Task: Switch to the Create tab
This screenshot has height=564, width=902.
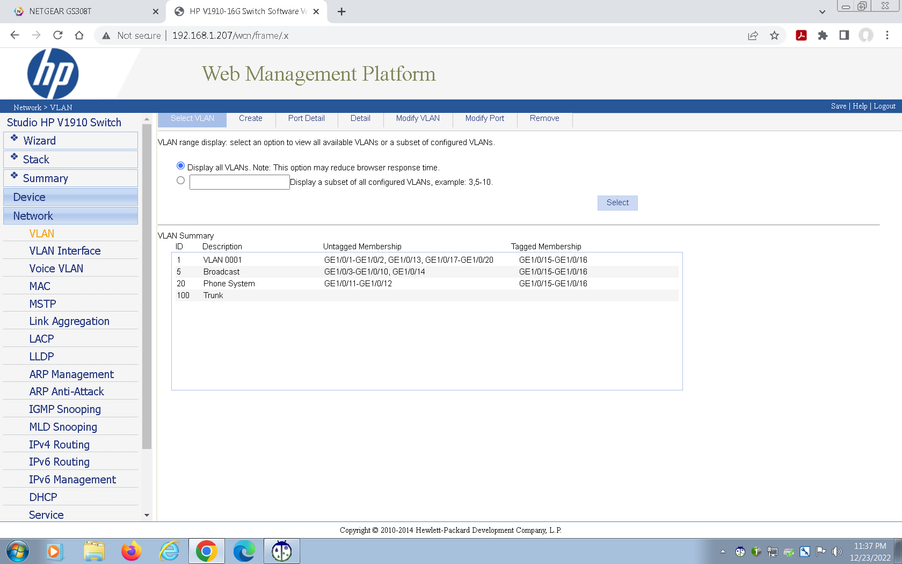Action: 250,119
